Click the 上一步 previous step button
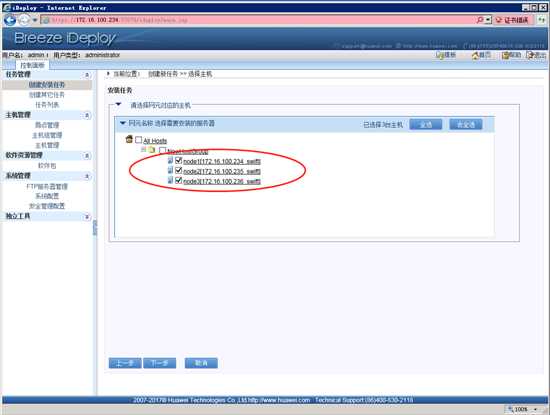 125,363
